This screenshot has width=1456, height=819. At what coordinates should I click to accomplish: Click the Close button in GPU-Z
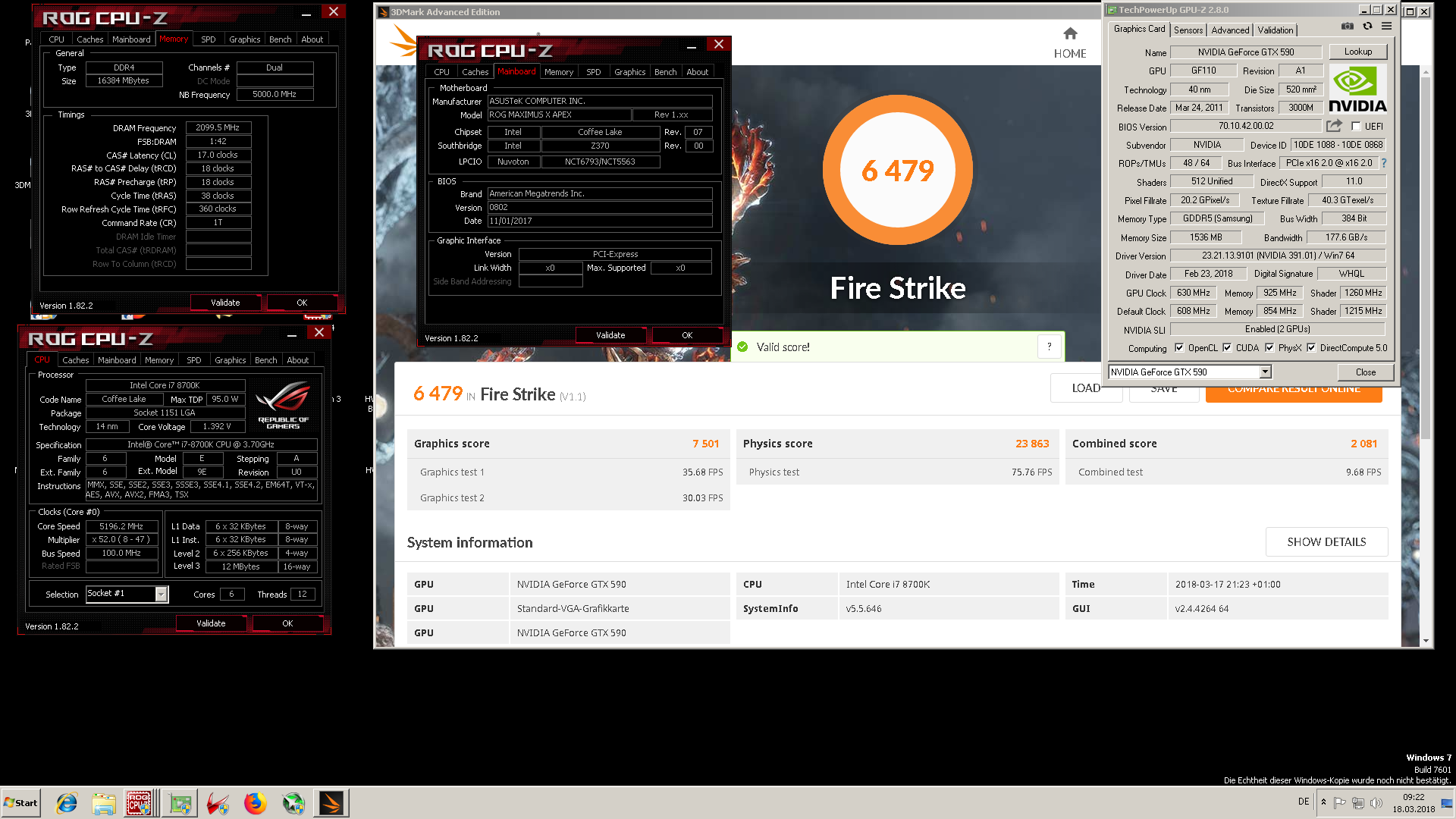pos(1365,372)
